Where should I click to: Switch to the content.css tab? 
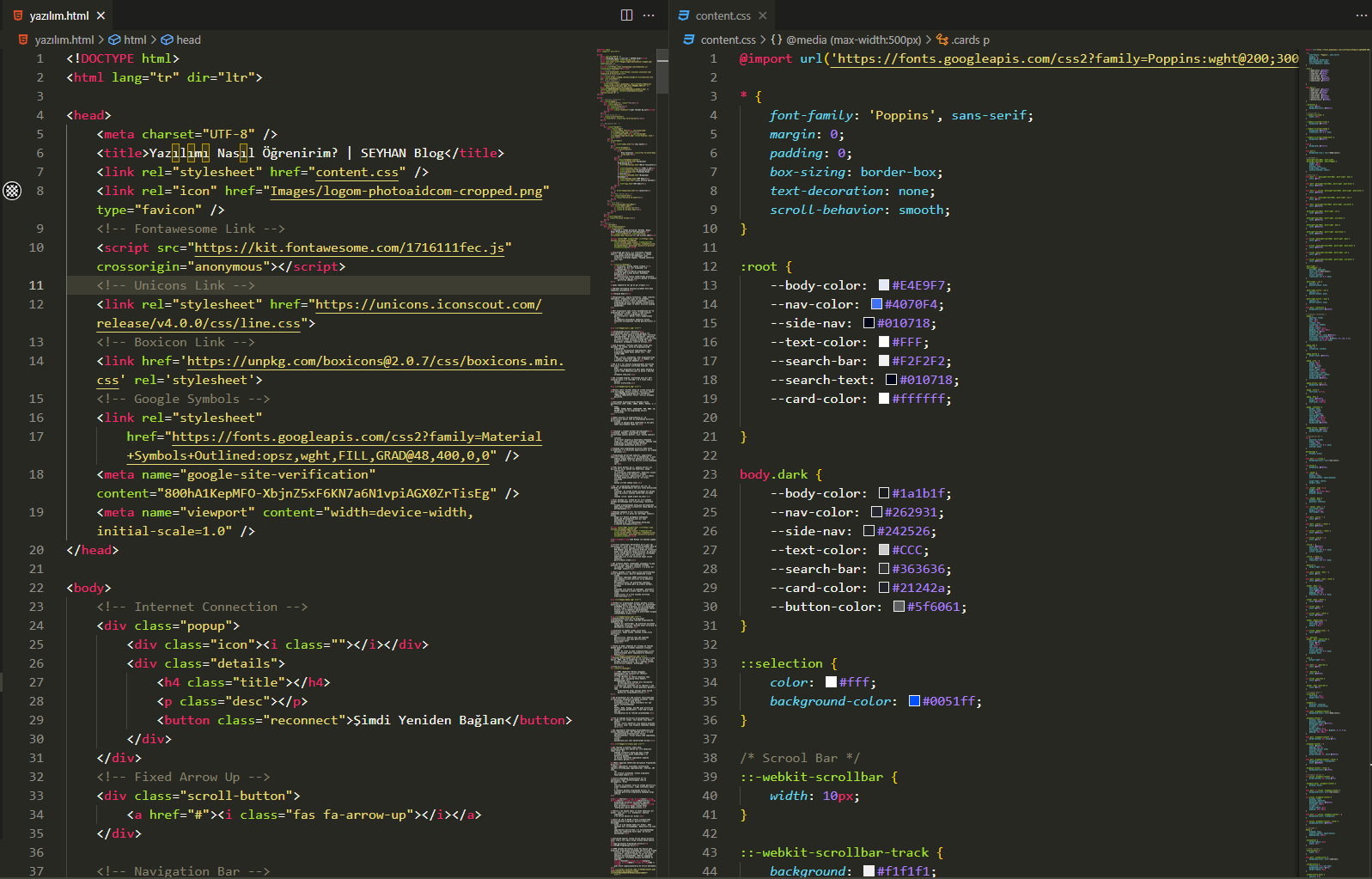(x=723, y=15)
